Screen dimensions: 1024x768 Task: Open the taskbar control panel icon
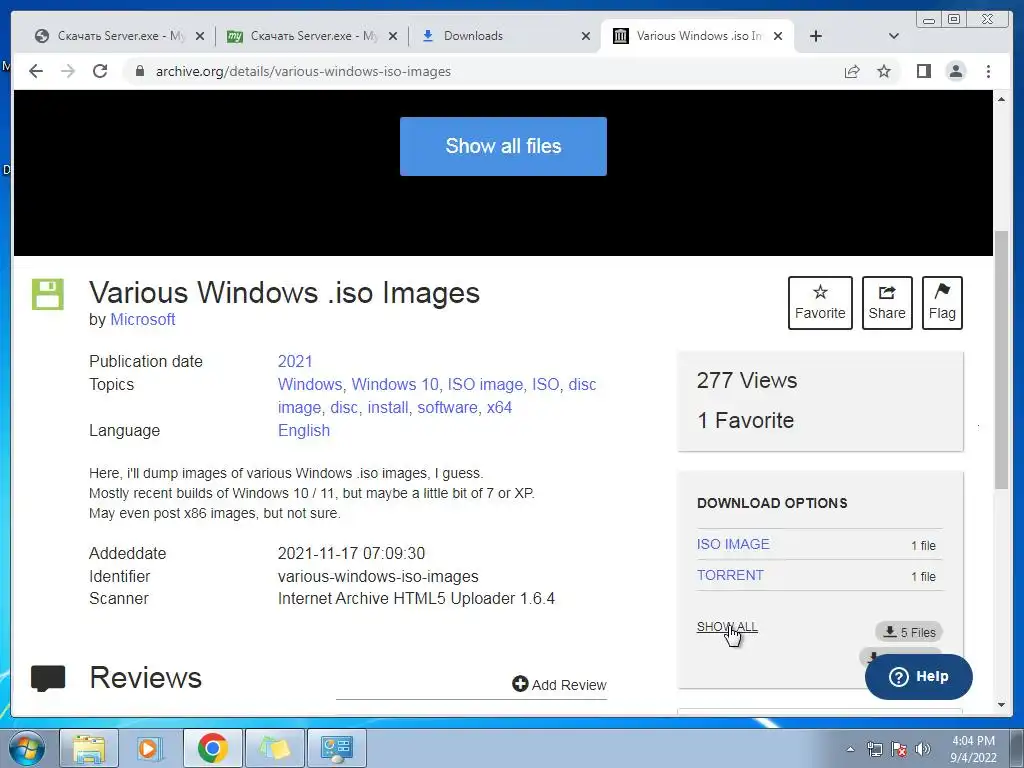[x=337, y=748]
